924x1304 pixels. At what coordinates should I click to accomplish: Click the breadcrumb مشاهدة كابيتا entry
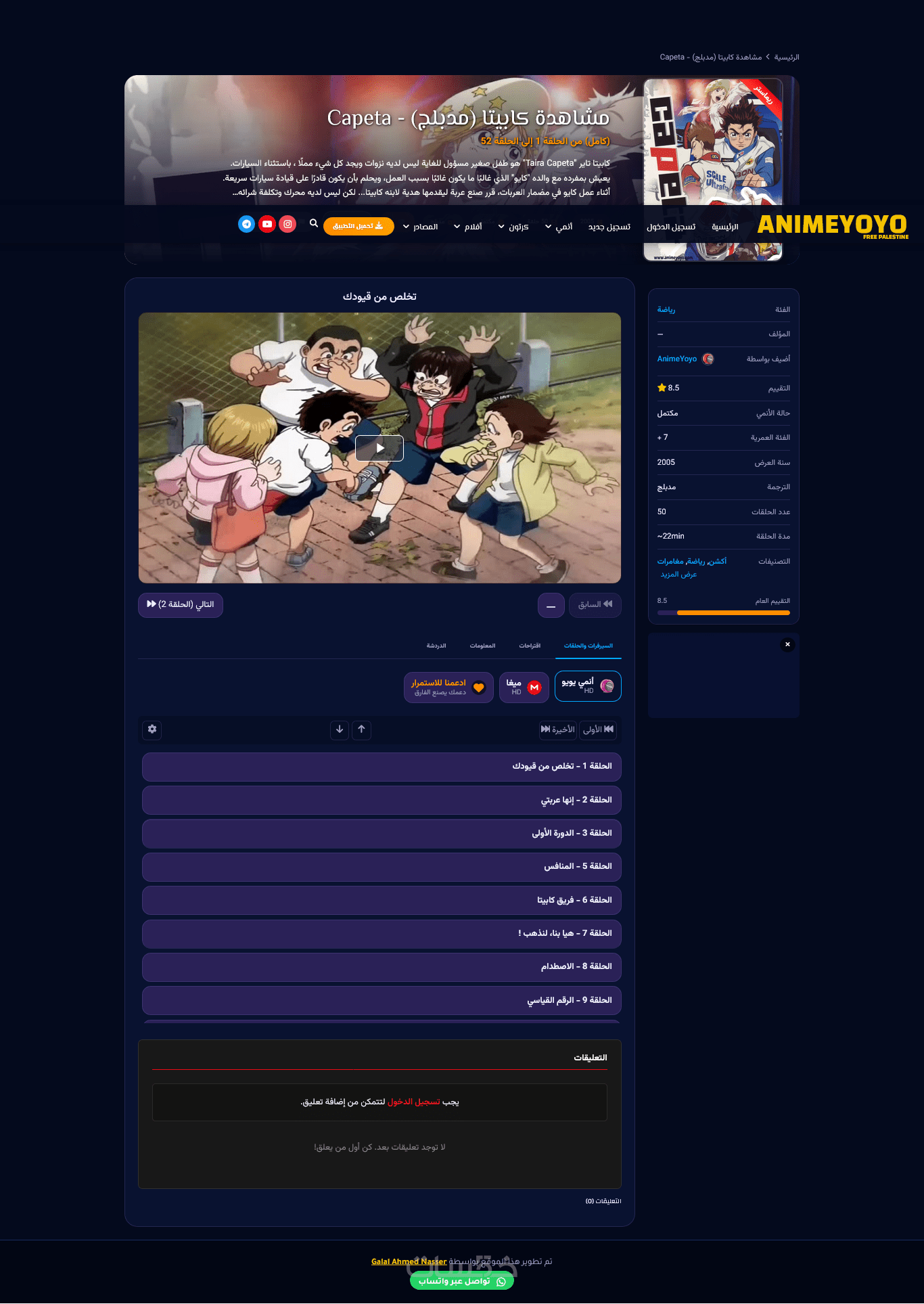pos(711,58)
